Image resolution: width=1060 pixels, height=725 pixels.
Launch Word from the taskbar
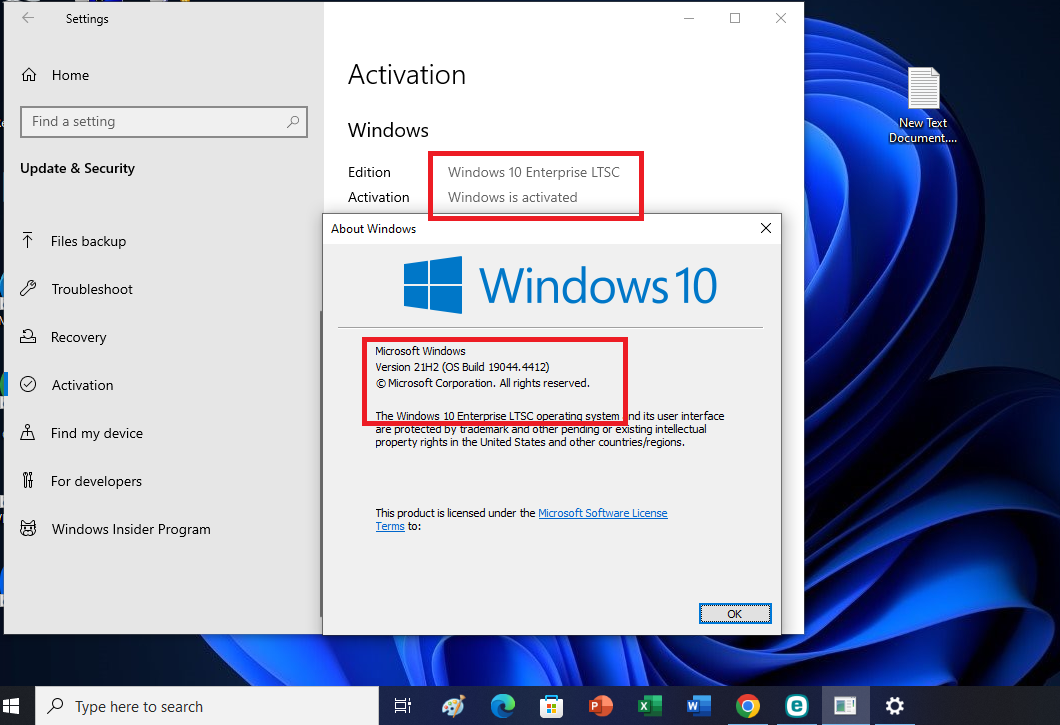coord(698,706)
